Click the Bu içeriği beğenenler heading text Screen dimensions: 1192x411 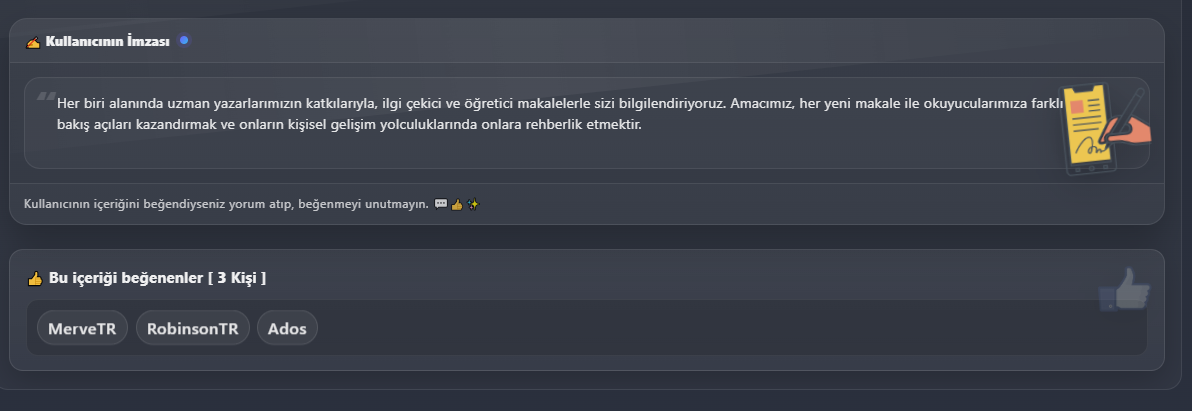coord(126,278)
